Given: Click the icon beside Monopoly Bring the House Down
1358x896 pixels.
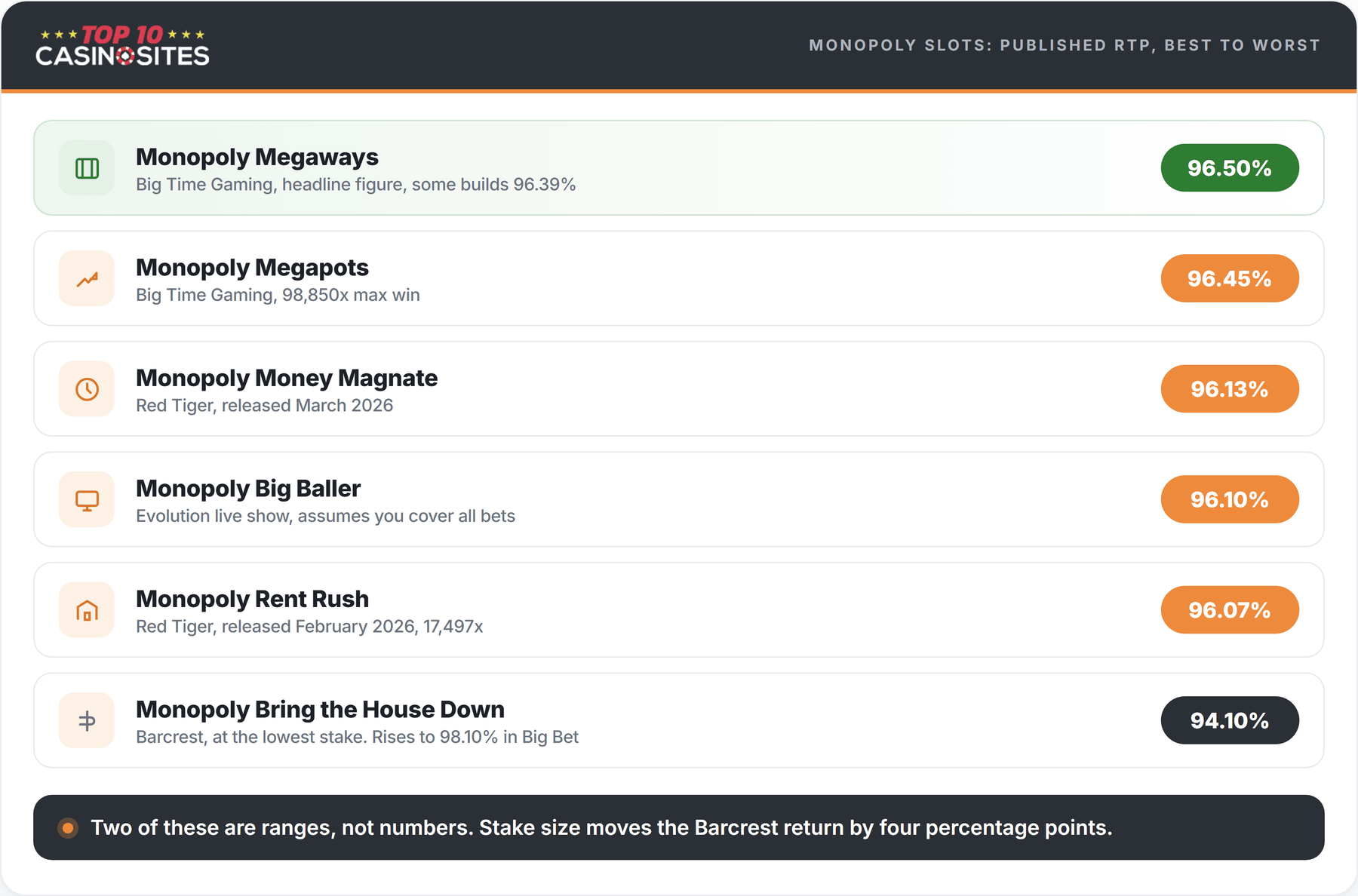Looking at the screenshot, I should (87, 720).
